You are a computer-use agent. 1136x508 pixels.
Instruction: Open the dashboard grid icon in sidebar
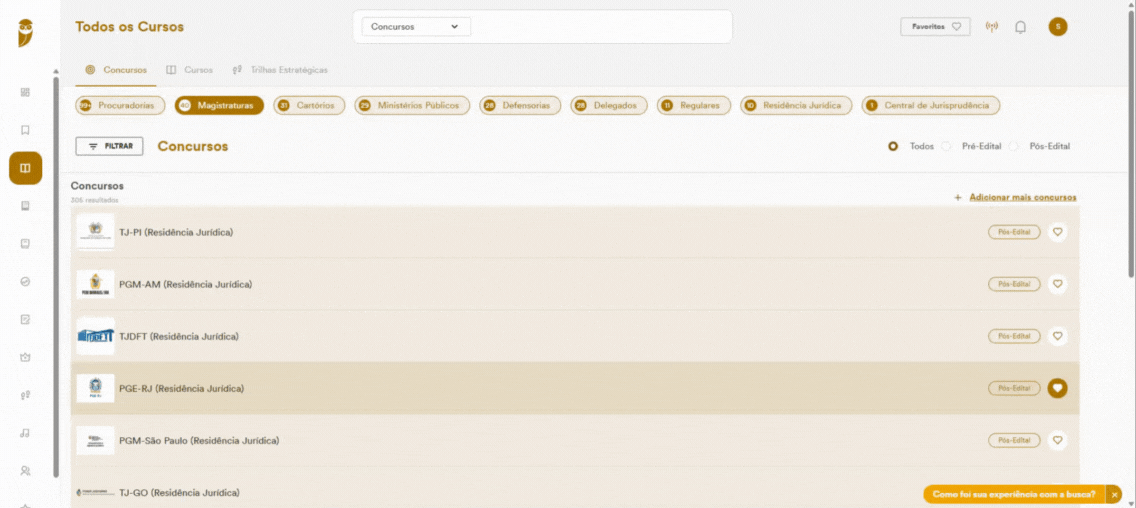point(25,93)
